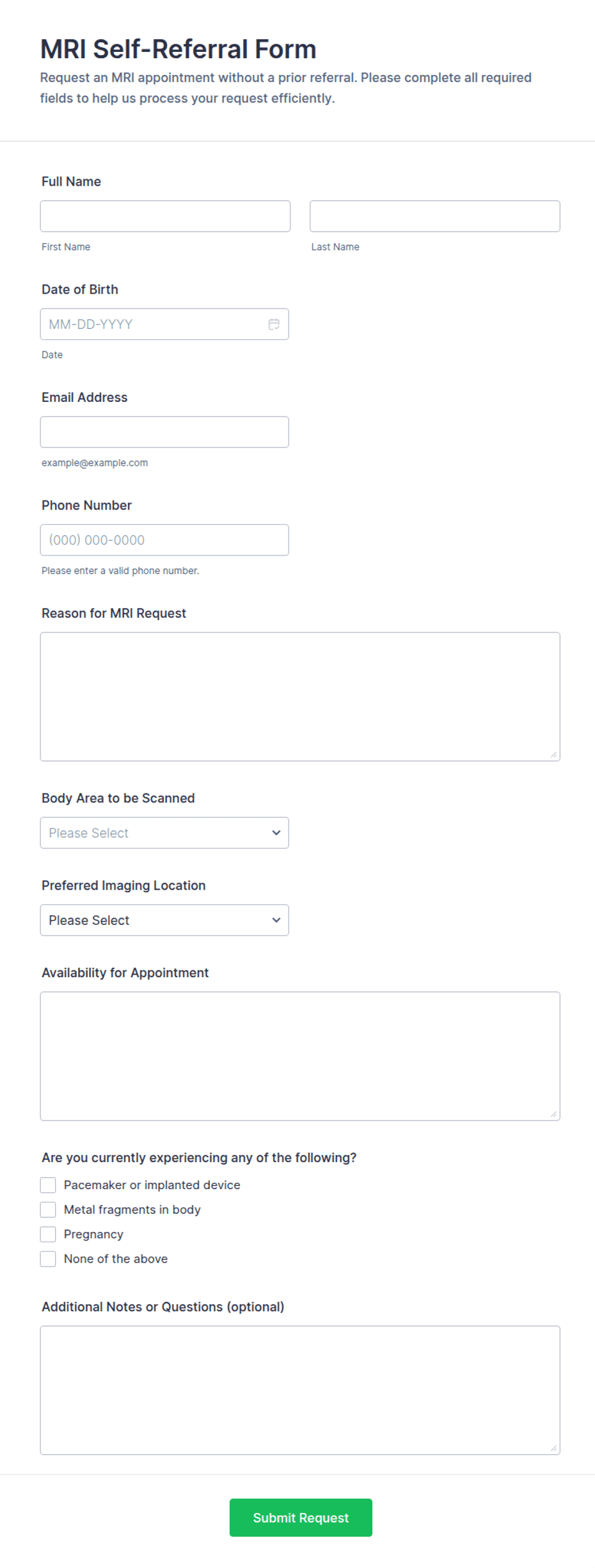This screenshot has width=595, height=1568.
Task: Click the resize handle of Reason for MRI Request box
Action: tap(553, 755)
